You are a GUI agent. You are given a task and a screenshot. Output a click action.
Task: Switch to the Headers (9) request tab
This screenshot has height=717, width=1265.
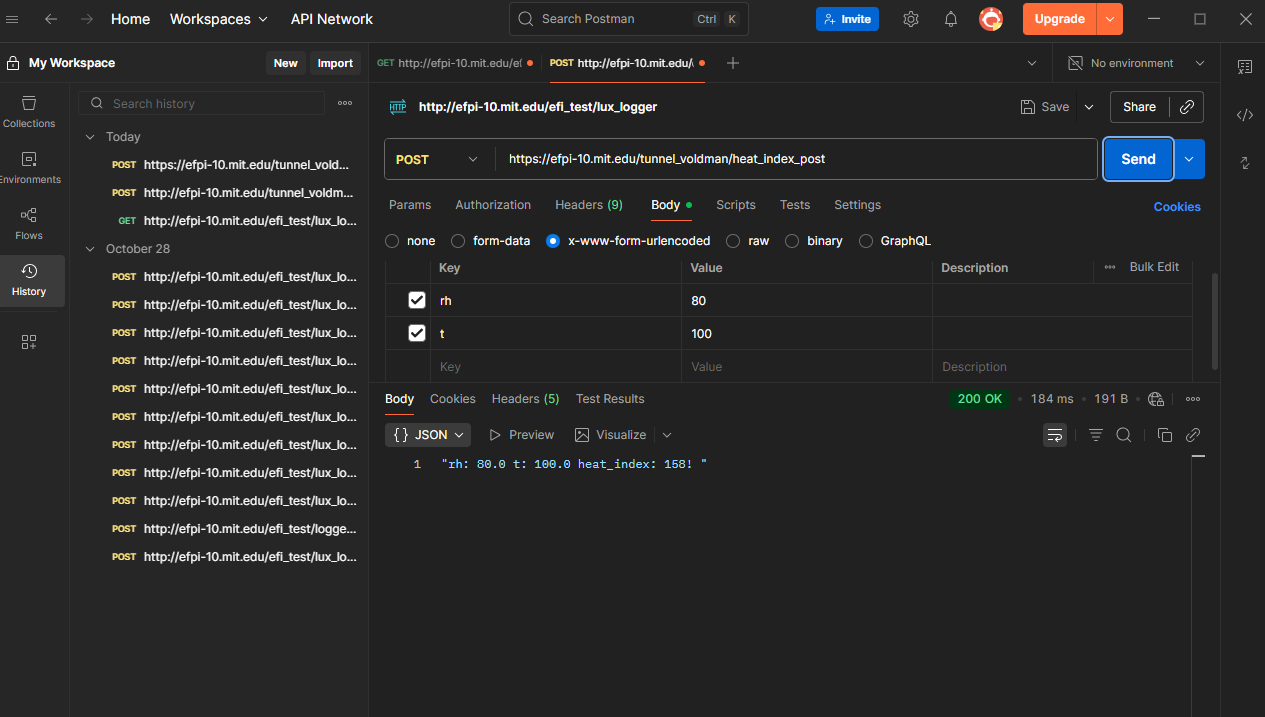point(588,205)
